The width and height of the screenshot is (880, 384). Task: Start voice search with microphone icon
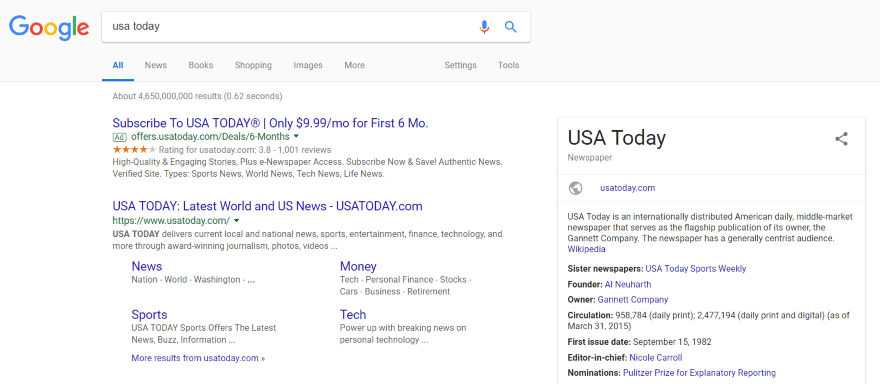click(x=484, y=26)
